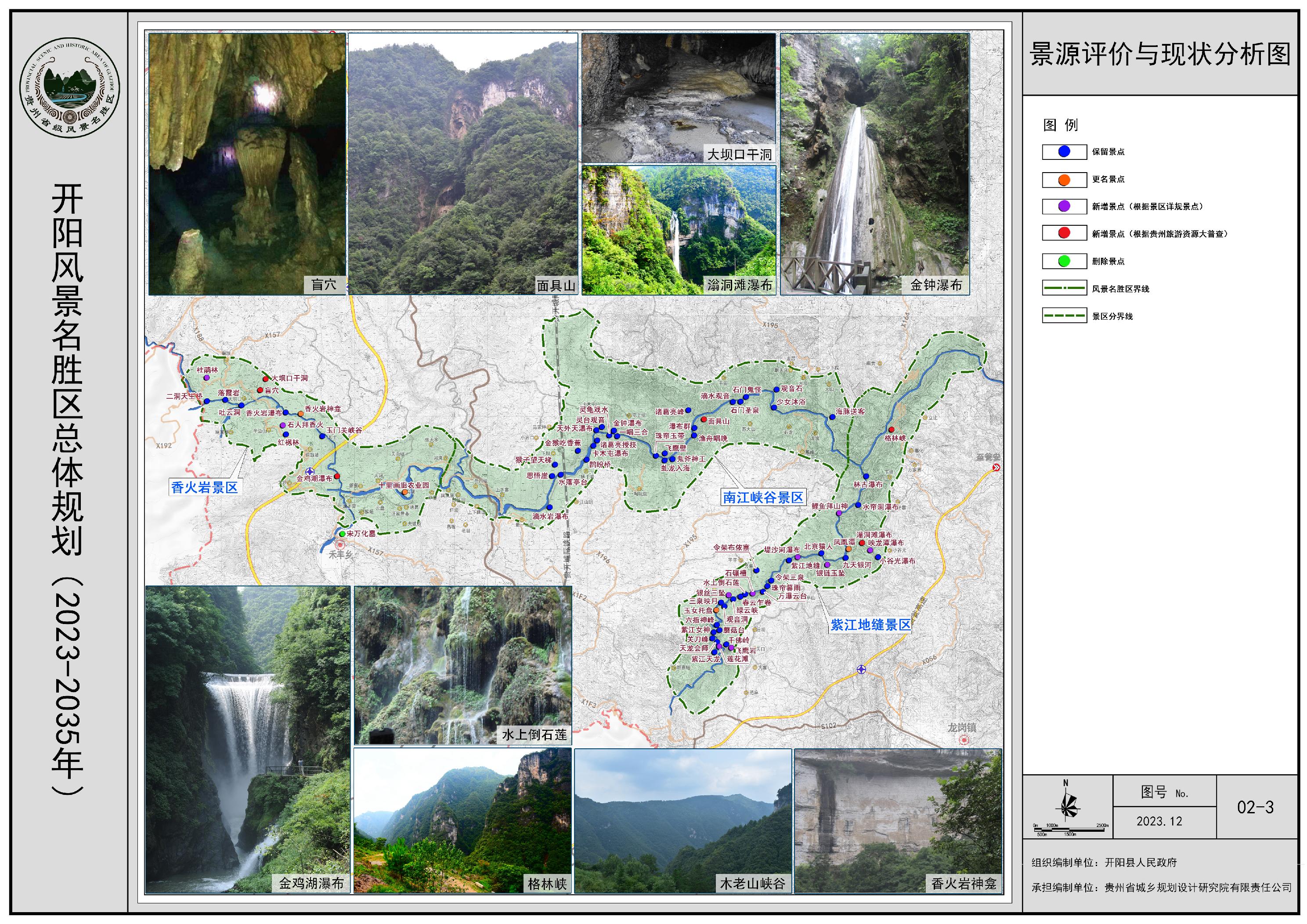Click the 南江峡谷景区 area label
The width and height of the screenshot is (1307, 924).
pyautogui.click(x=763, y=498)
